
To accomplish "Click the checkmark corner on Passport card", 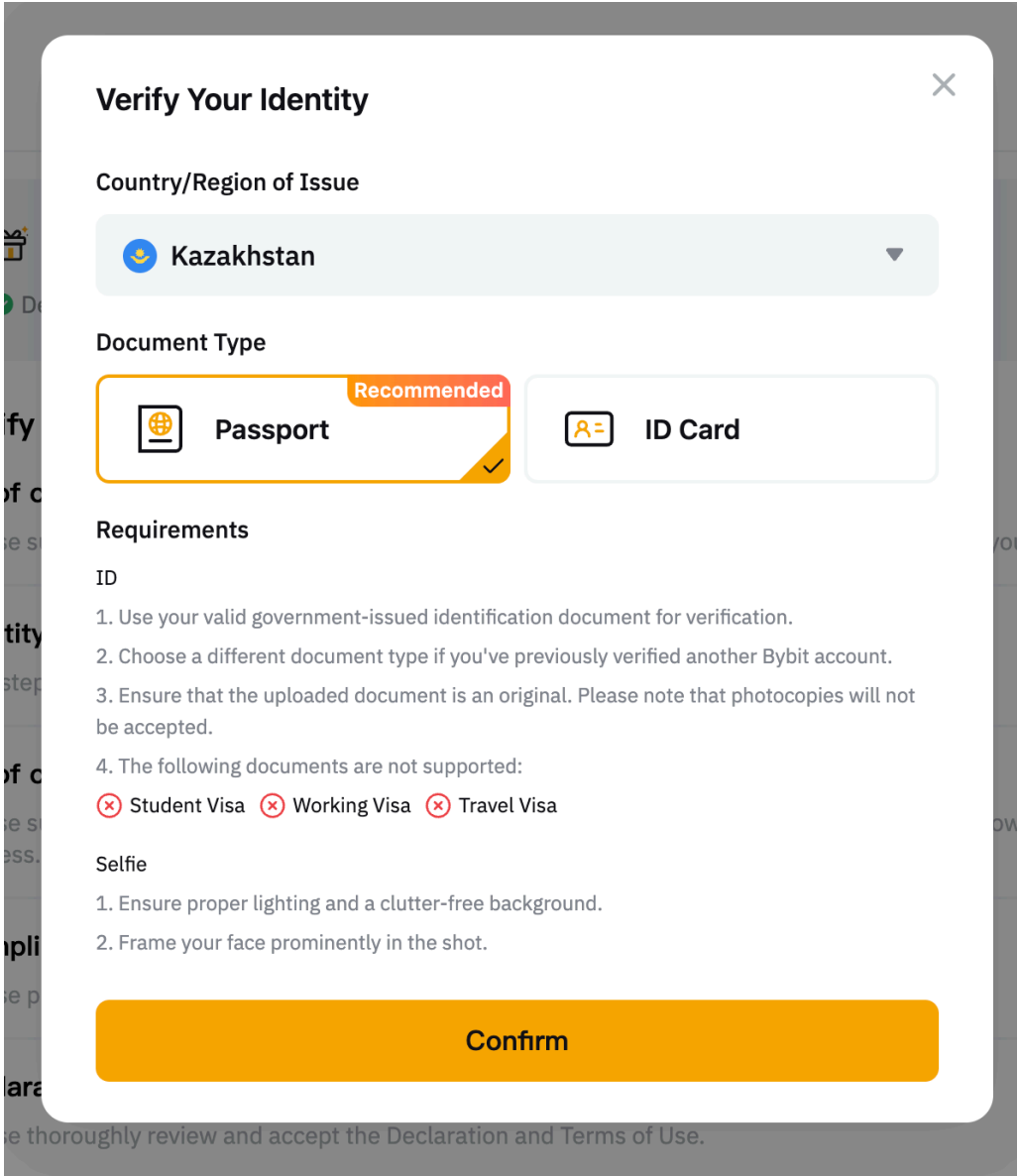I will coord(493,465).
